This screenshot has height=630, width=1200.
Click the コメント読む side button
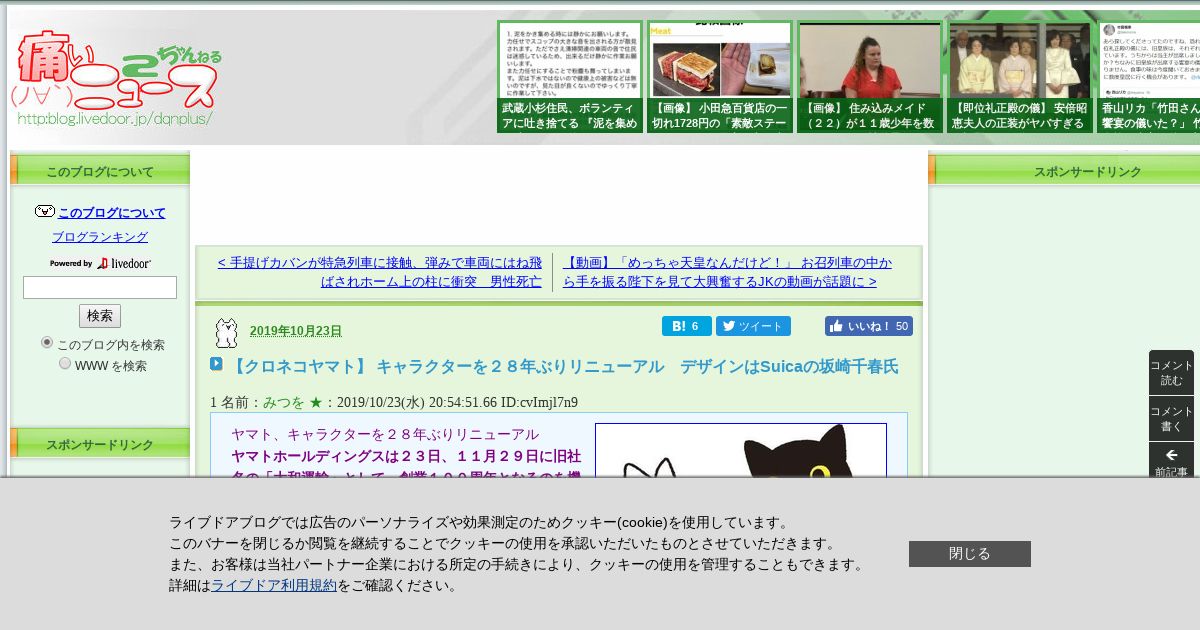(x=1171, y=373)
